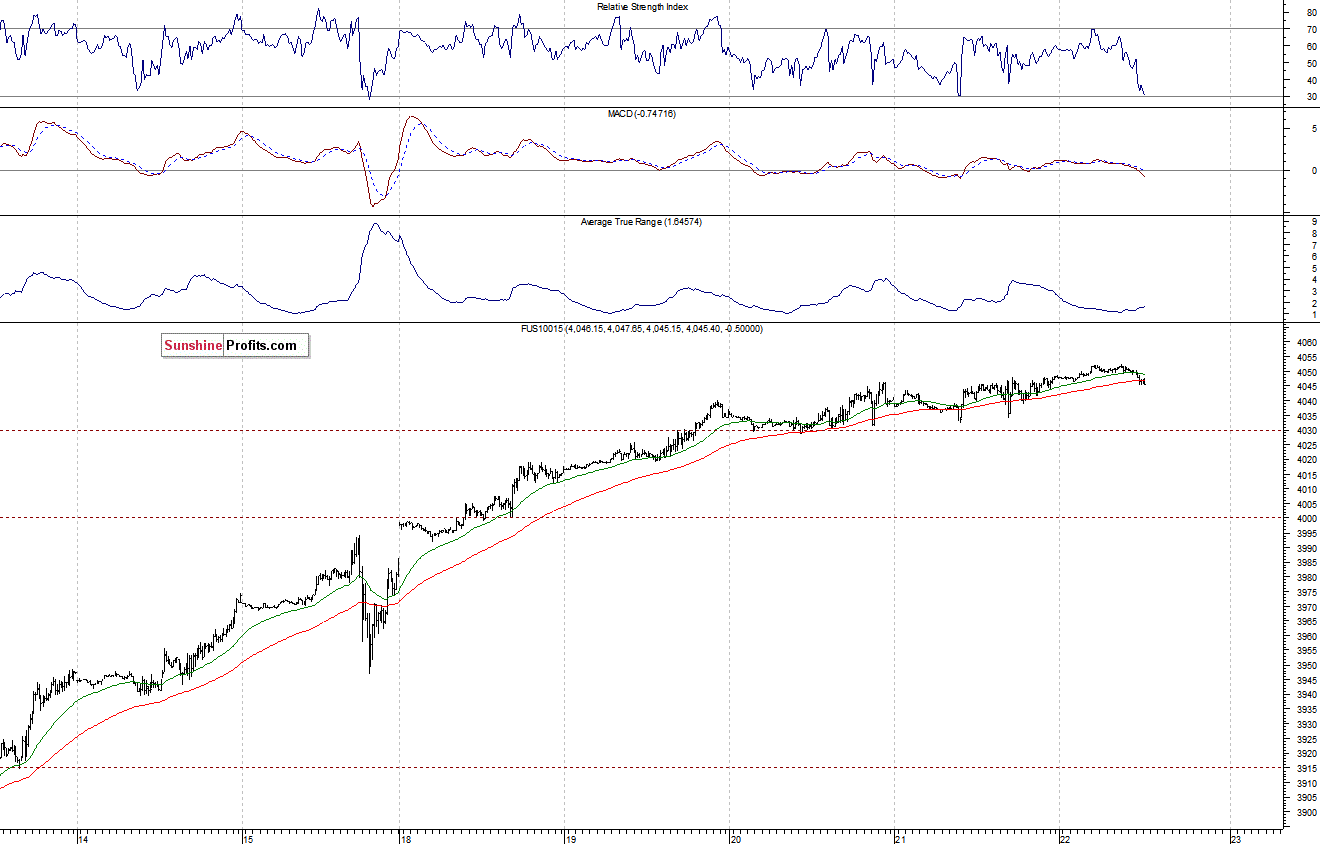Click the 80 level on RSI scale

coord(1310,13)
